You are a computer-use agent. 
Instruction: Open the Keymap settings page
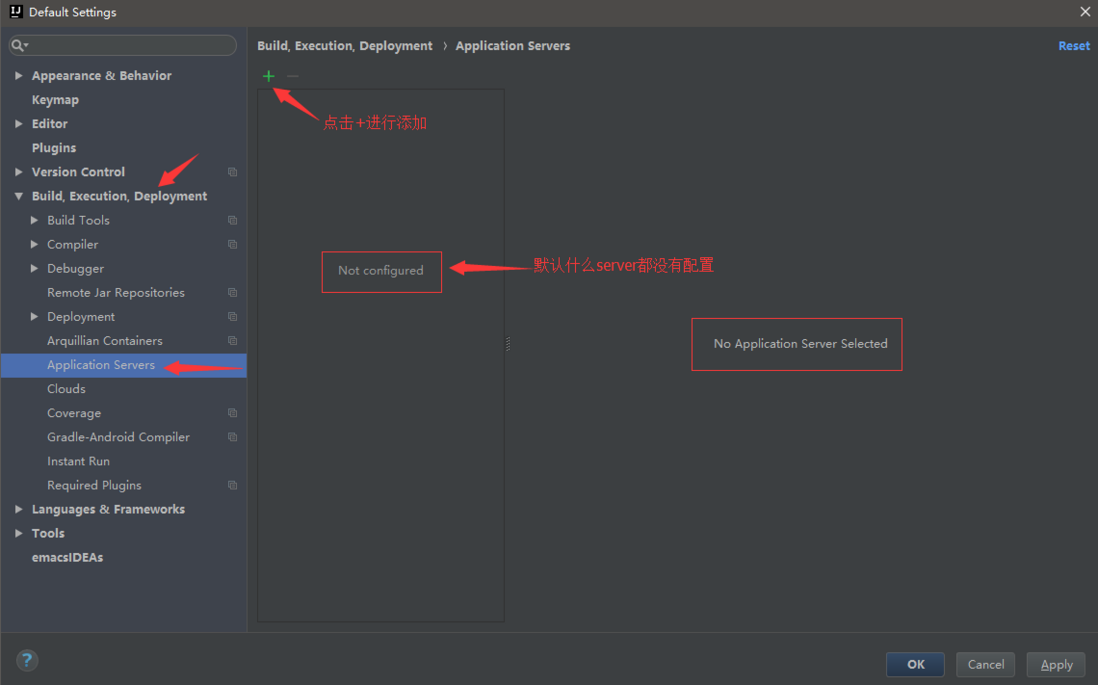[55, 100]
